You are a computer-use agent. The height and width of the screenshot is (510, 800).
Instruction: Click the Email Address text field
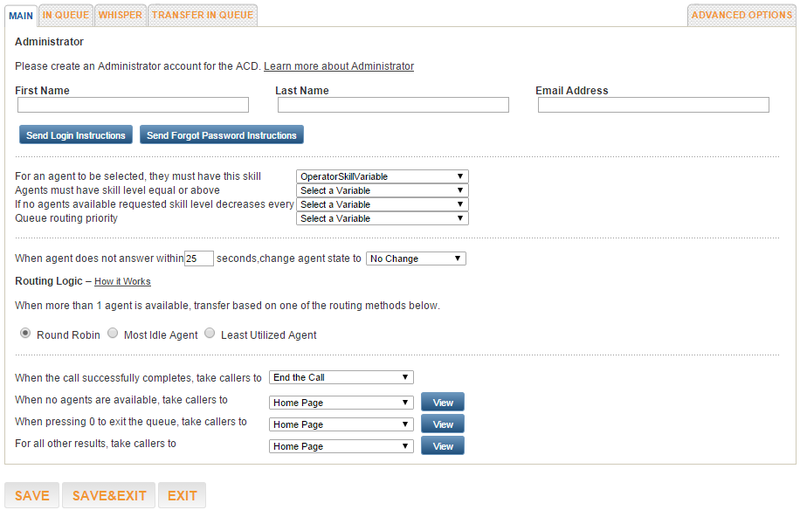654,105
